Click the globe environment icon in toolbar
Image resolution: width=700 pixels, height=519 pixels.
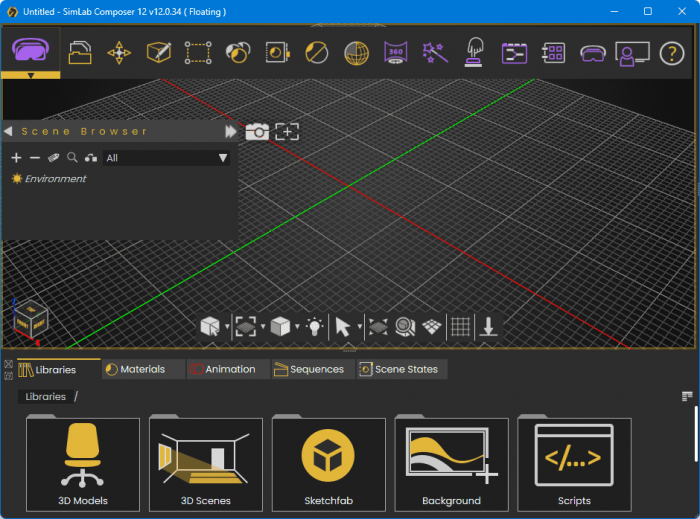[x=355, y=52]
